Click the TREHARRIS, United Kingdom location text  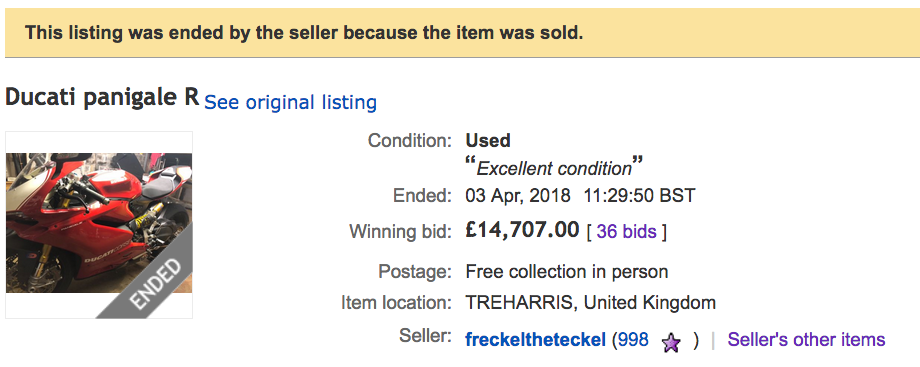tap(590, 303)
